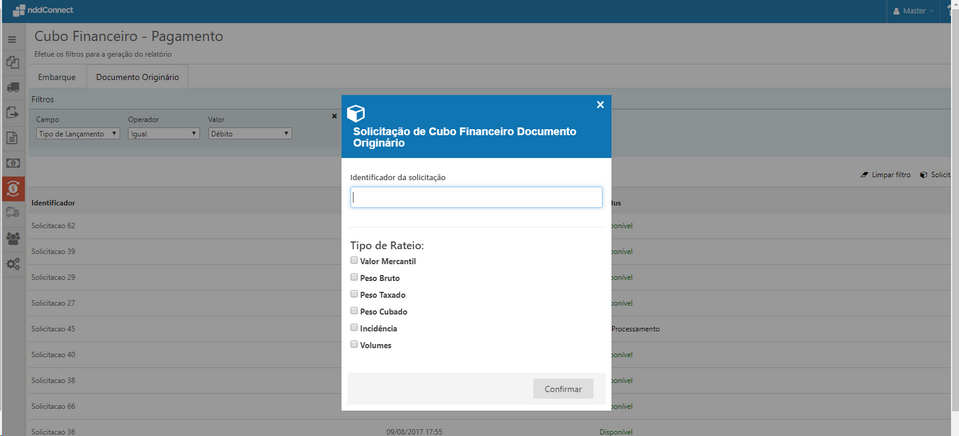Expand the Operador dropdown
Screen dimensions: 959x436
tap(163, 133)
